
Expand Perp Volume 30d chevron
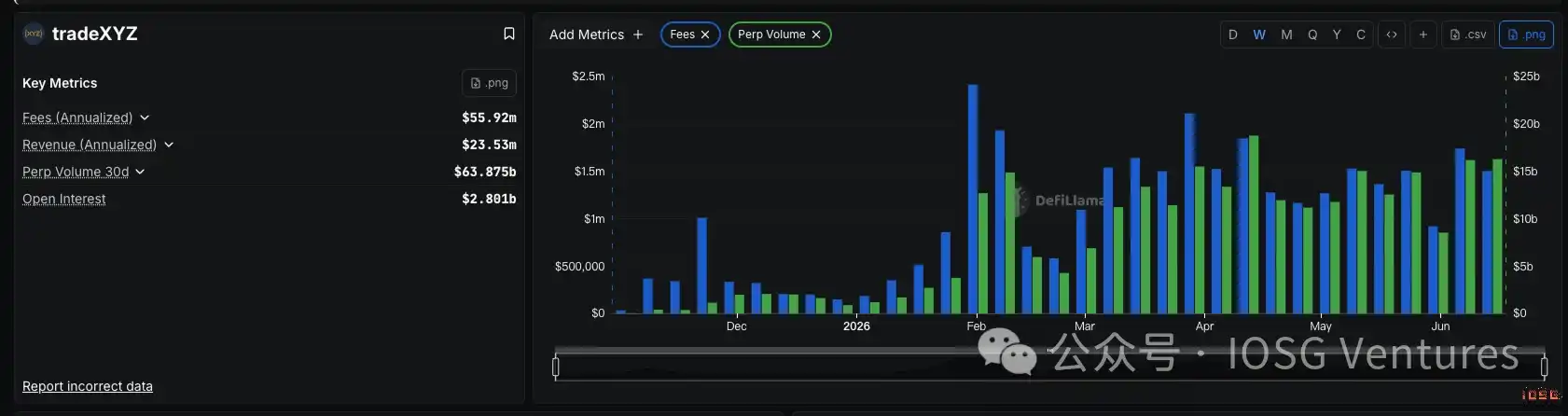140,172
